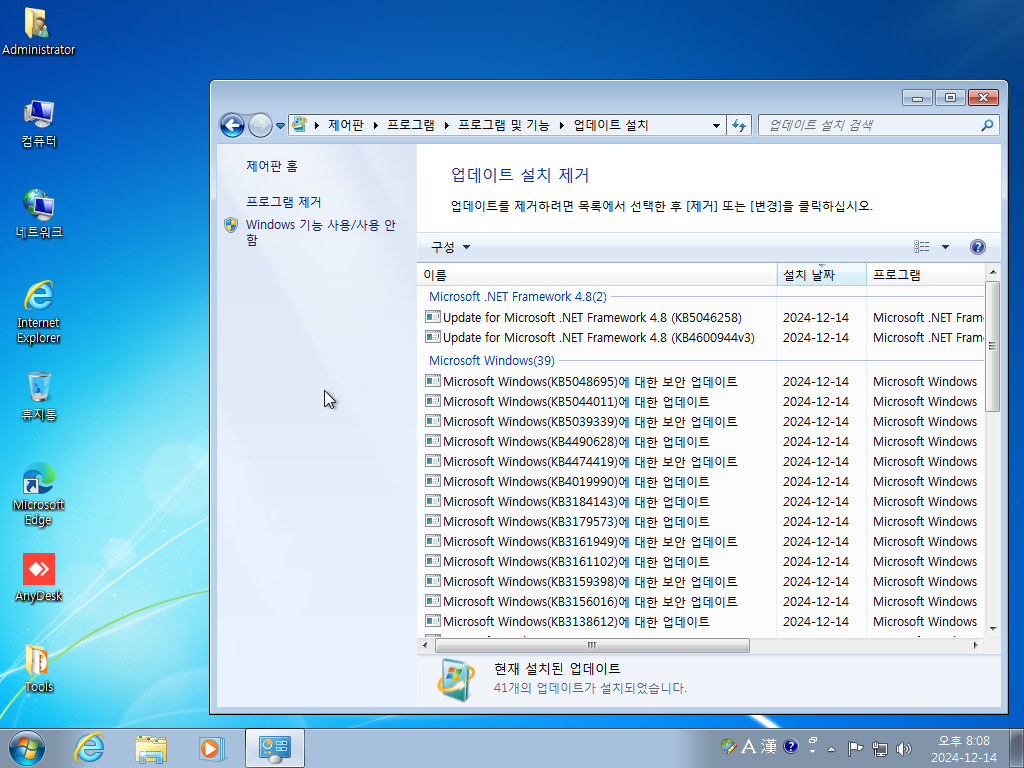Open the 구성 organize menu
This screenshot has height=768, width=1024.
[x=450, y=247]
